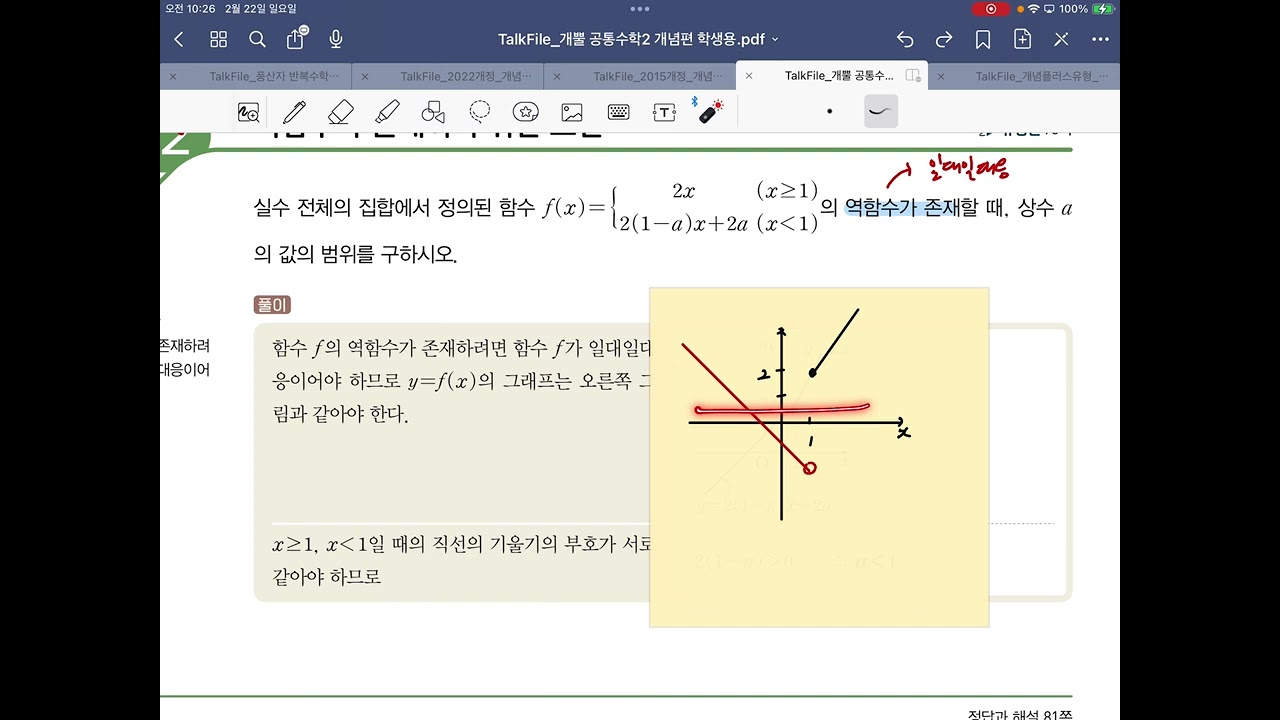This screenshot has height=720, width=1280.
Task: Insert an image with the photo tool
Action: tap(572, 112)
